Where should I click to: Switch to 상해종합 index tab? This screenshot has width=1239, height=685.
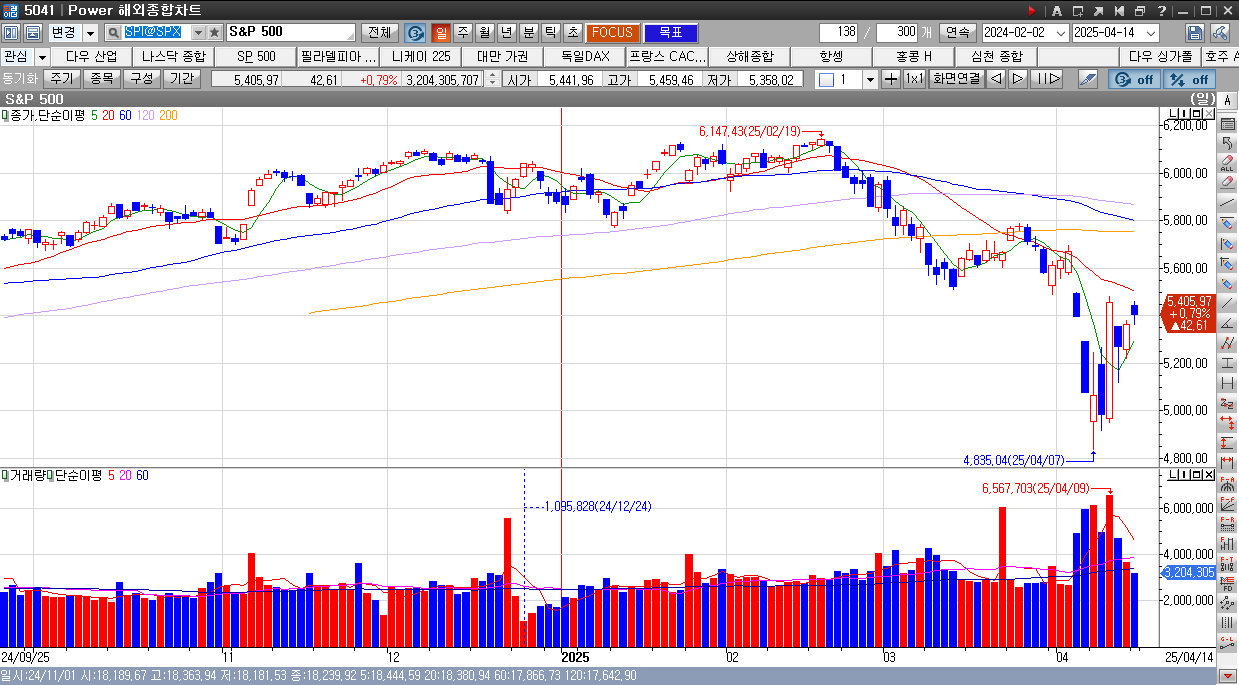tap(749, 56)
